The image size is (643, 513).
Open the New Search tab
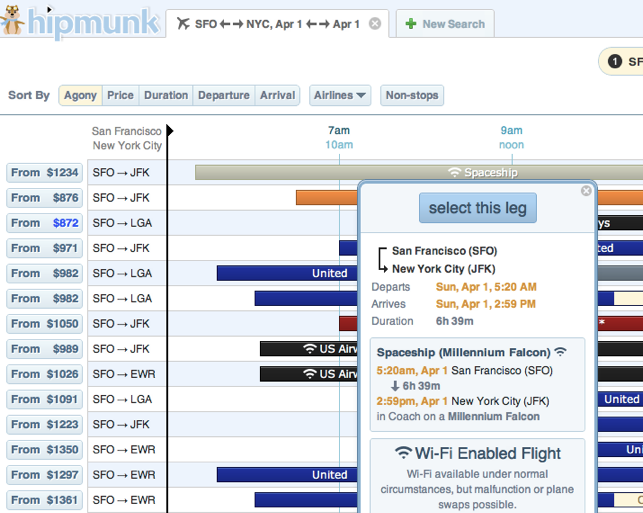pyautogui.click(x=445, y=24)
